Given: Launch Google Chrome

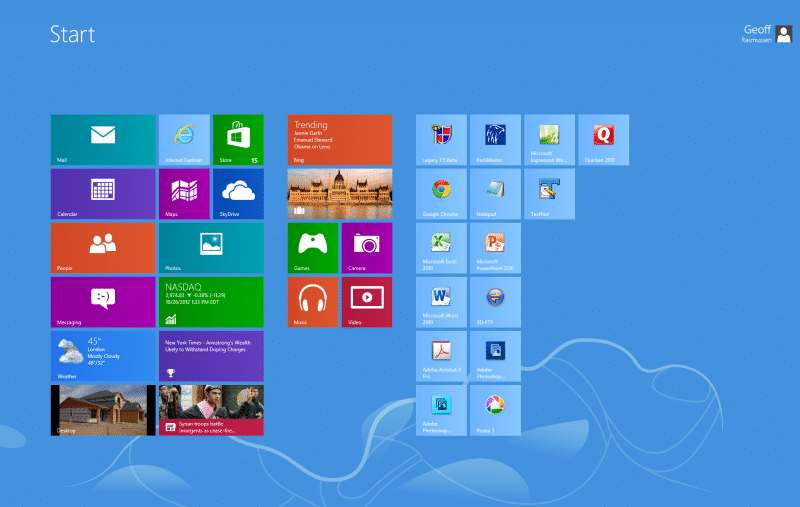Looking at the screenshot, I should [441, 194].
